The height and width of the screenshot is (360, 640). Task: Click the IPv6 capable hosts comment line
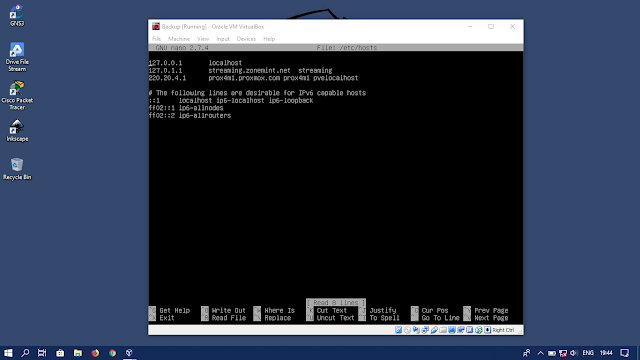257,93
